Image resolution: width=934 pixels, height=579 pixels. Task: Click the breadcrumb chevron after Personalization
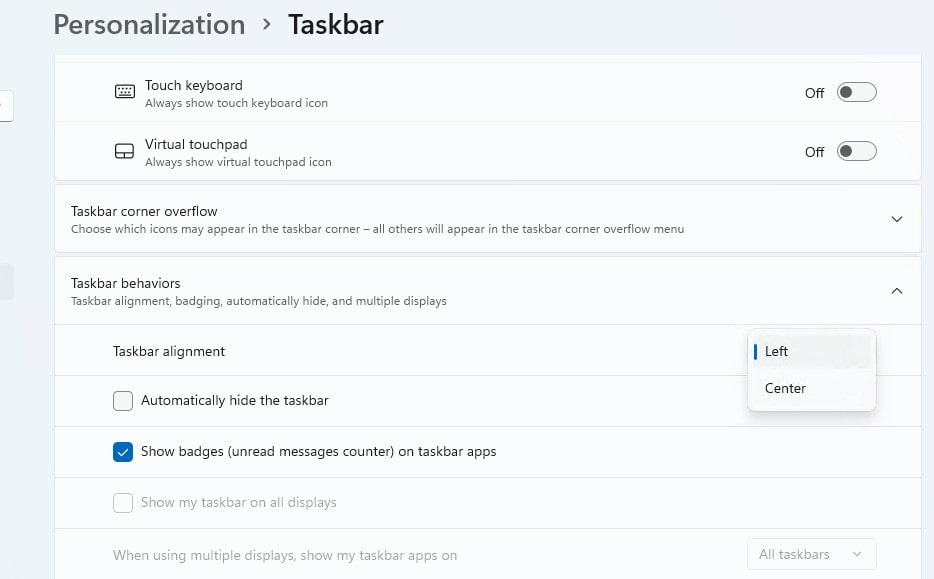tap(267, 24)
